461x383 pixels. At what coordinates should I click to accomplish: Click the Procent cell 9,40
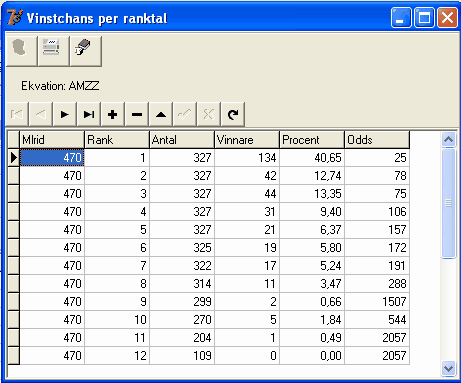tap(312, 211)
